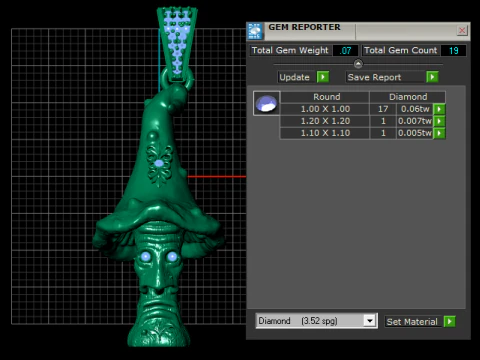480x360 pixels.
Task: Click the quantity 17 cell
Action: (383, 109)
